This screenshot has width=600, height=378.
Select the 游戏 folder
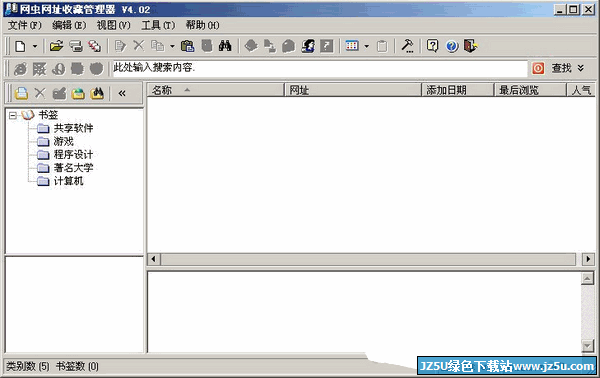point(64,142)
